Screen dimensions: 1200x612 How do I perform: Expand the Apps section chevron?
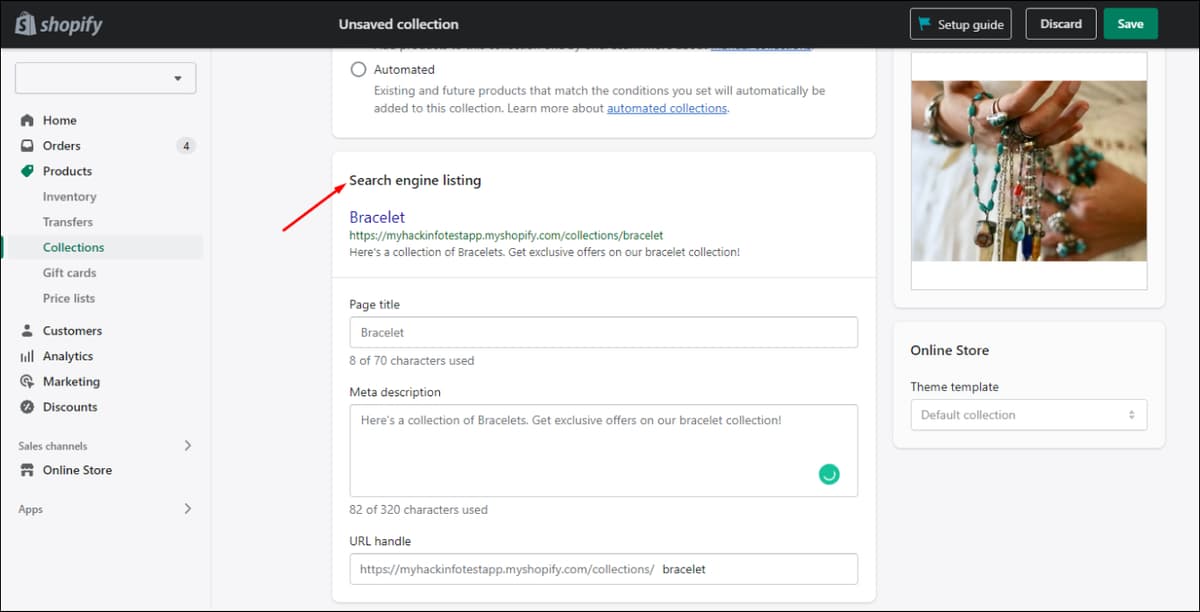tap(187, 509)
